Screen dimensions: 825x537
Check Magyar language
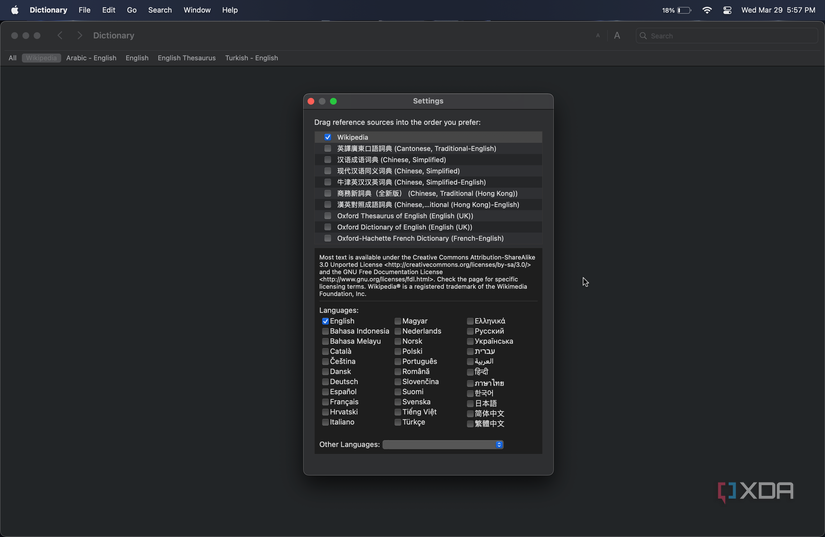click(x=398, y=321)
